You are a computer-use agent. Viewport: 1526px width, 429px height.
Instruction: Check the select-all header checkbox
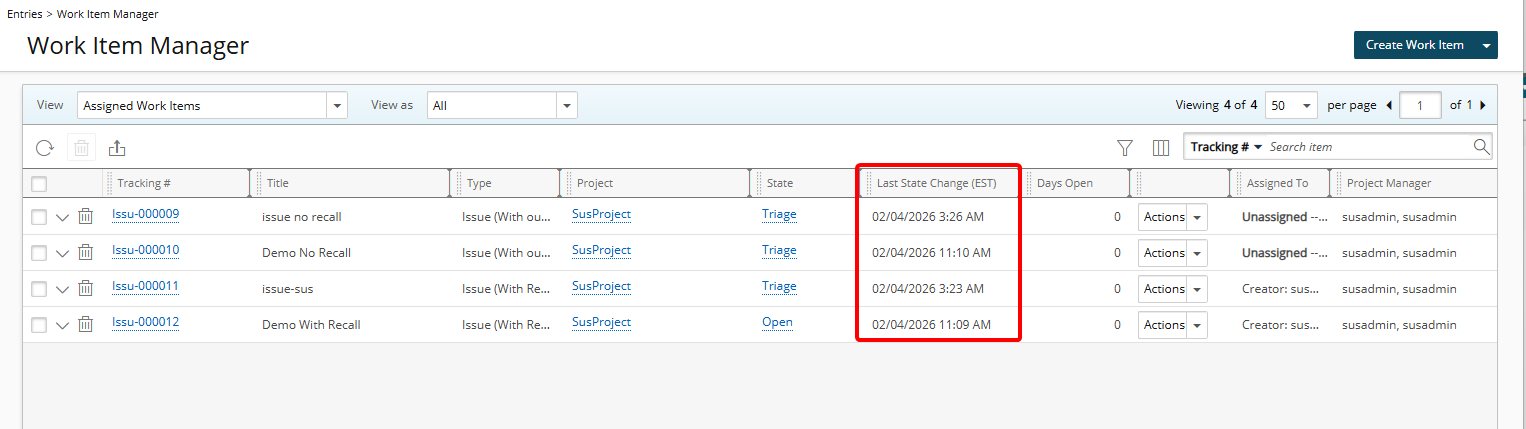(39, 184)
